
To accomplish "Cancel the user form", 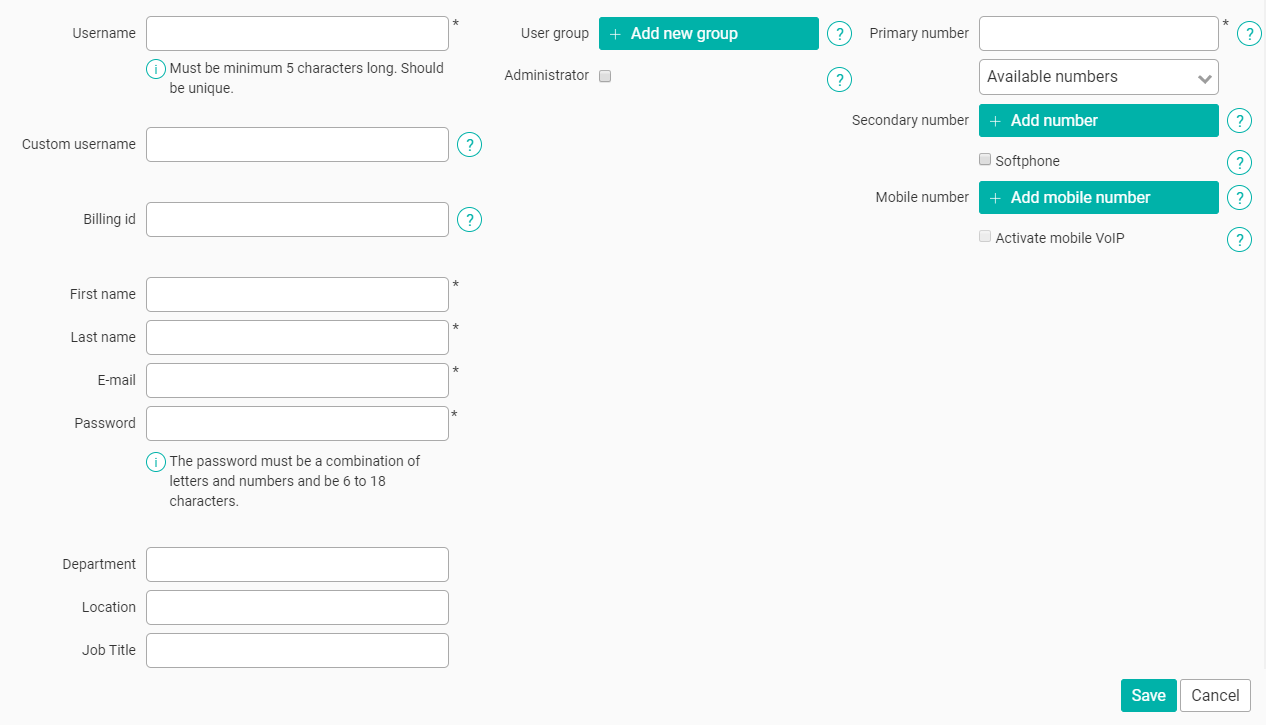I will (1215, 696).
